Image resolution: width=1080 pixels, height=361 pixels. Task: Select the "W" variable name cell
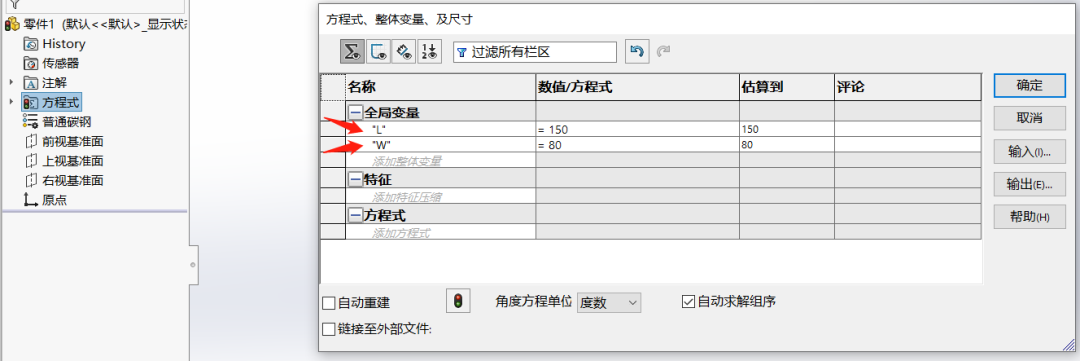click(441, 145)
